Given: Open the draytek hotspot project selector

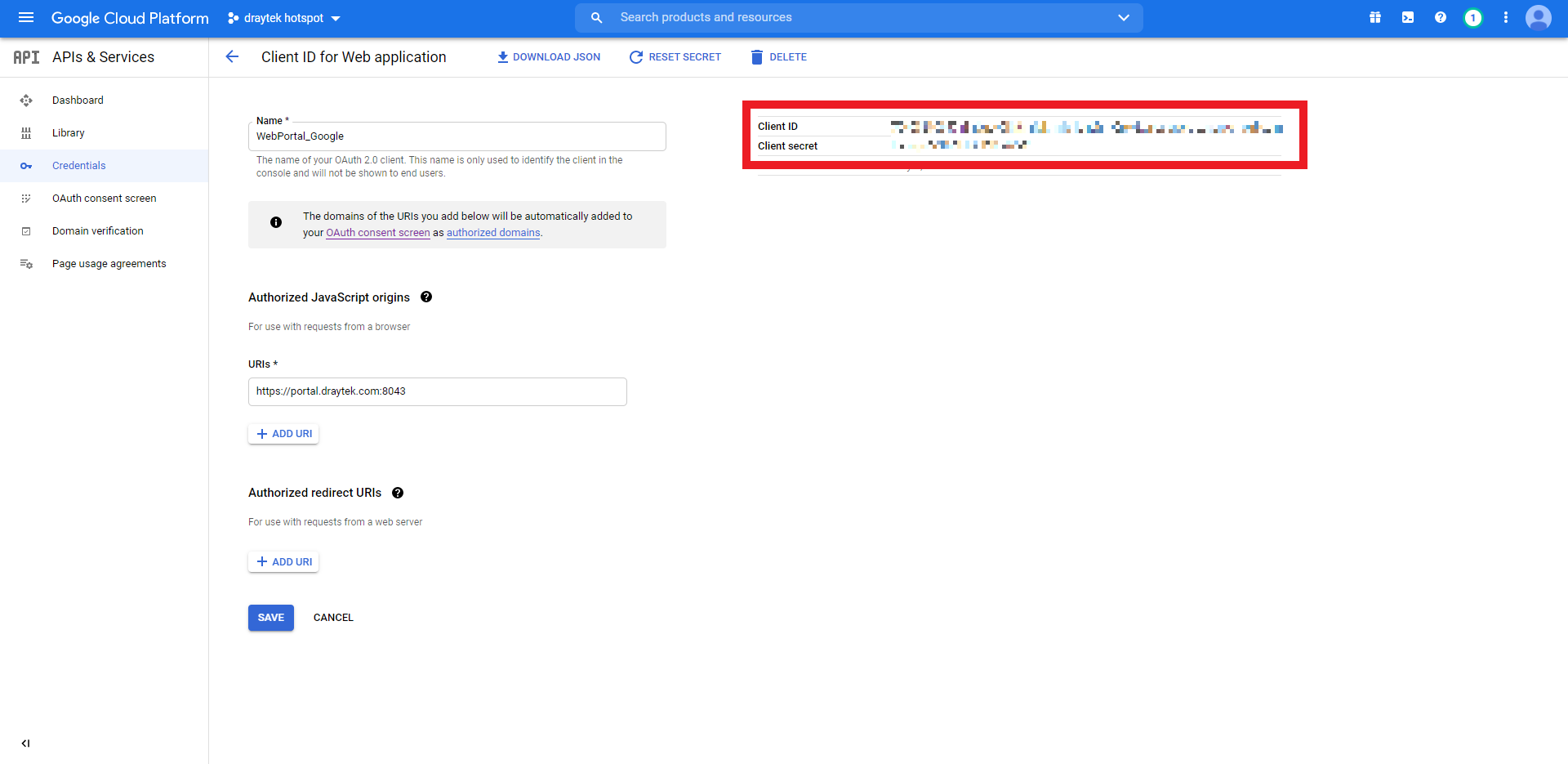Looking at the screenshot, I should [x=283, y=18].
